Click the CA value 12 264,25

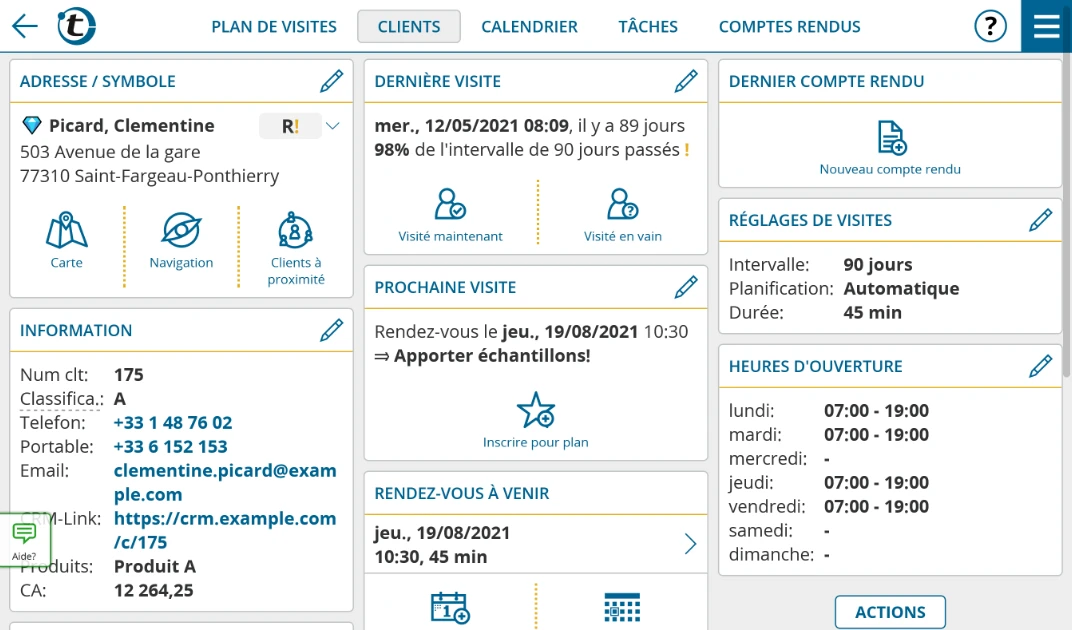click(154, 590)
